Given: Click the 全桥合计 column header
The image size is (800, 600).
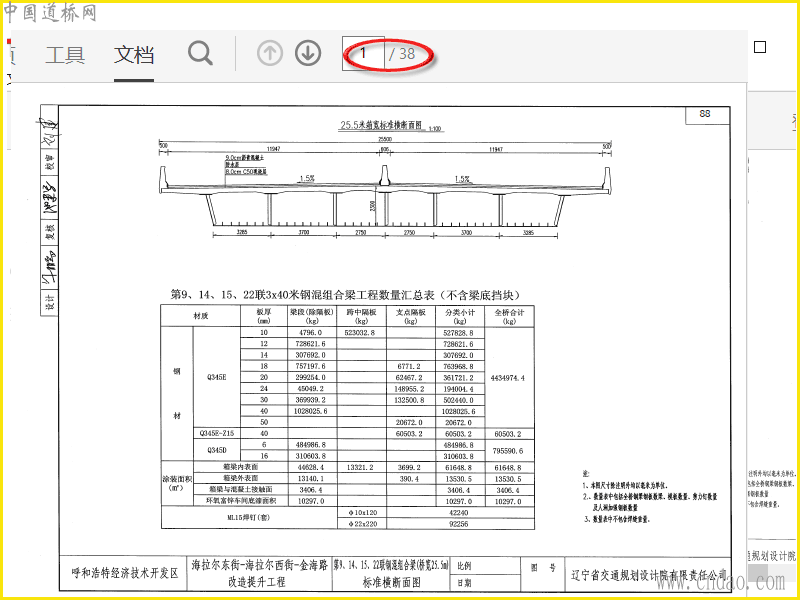Looking at the screenshot, I should coord(509,316).
